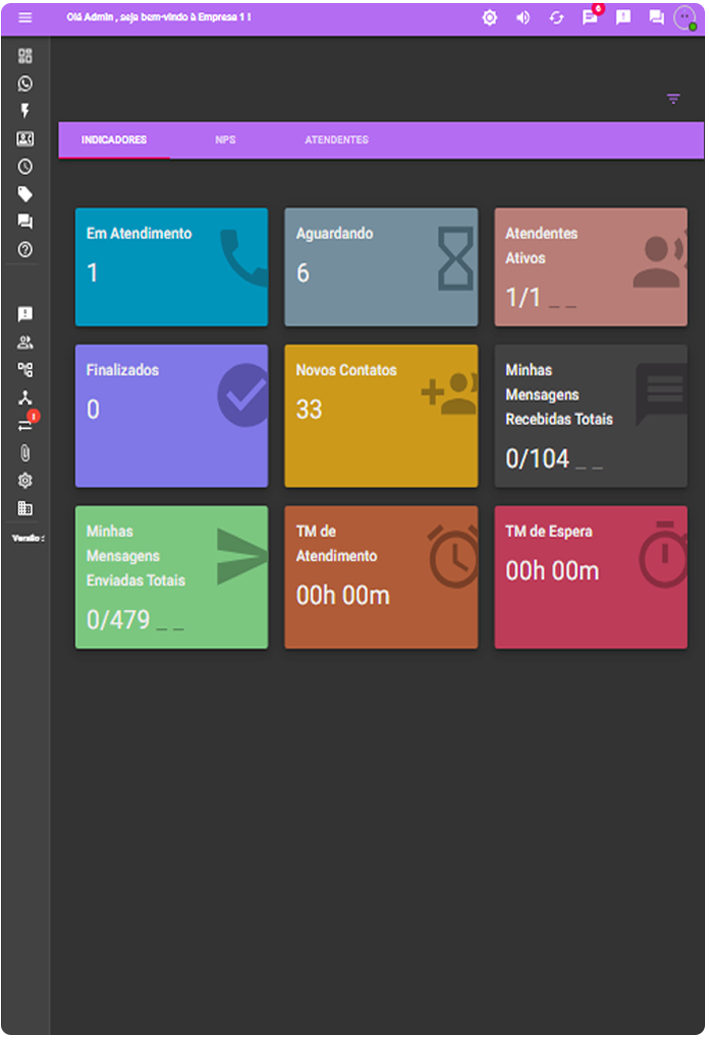Open the user avatar menu in top right

tap(684, 18)
